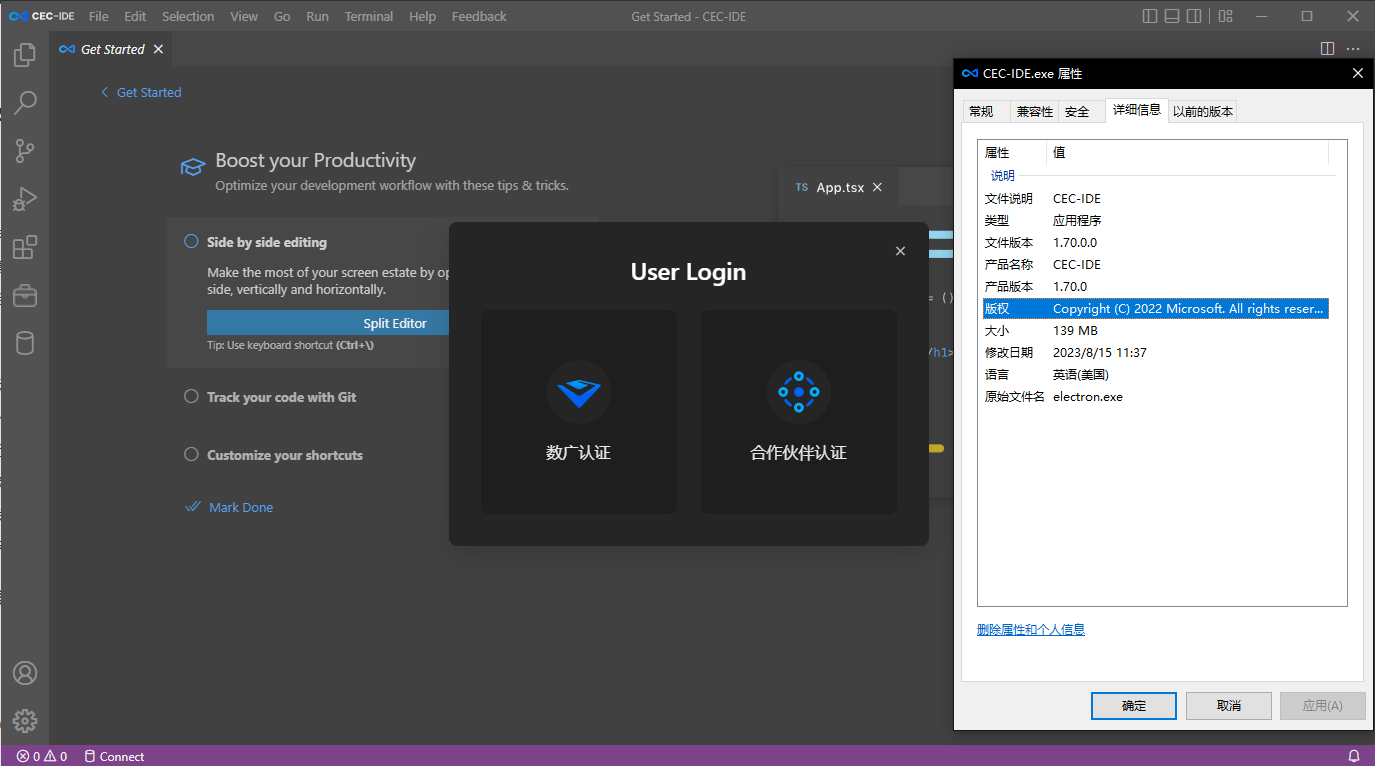Open the Terminal menu
Image resolution: width=1375 pixels, height=766 pixels.
point(369,16)
